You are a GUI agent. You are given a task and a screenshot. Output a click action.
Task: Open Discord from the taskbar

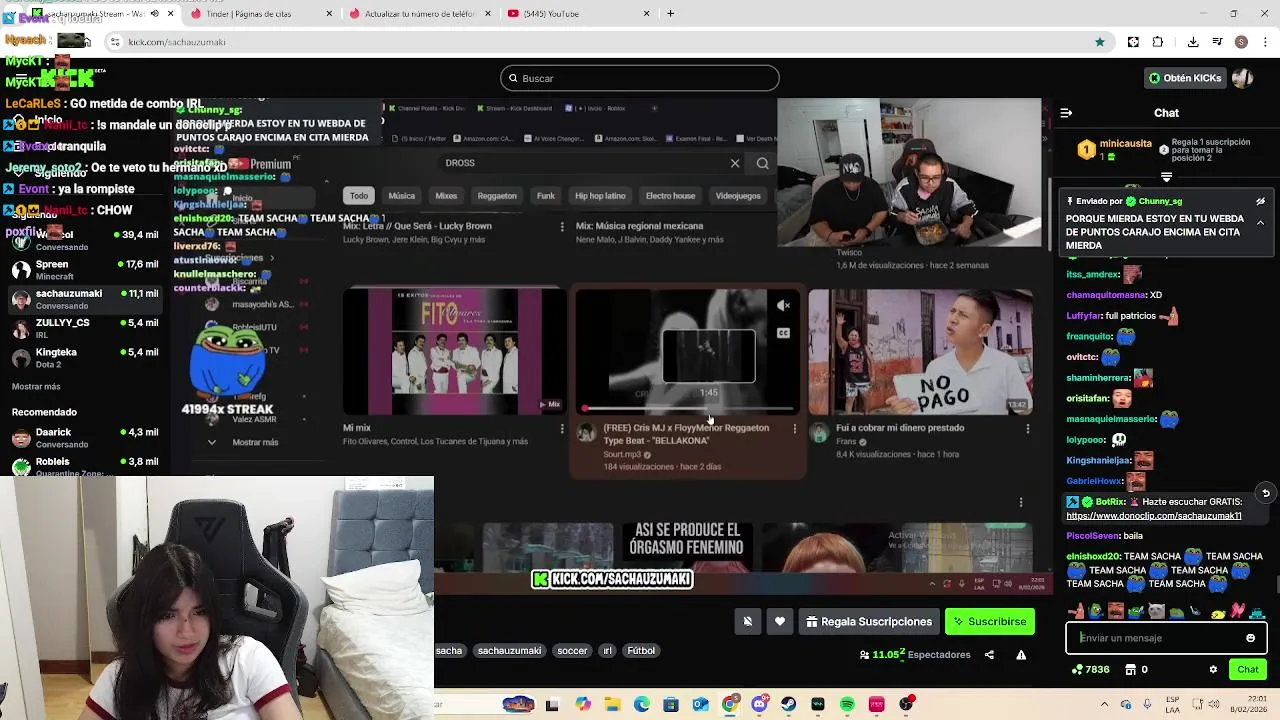click(759, 704)
